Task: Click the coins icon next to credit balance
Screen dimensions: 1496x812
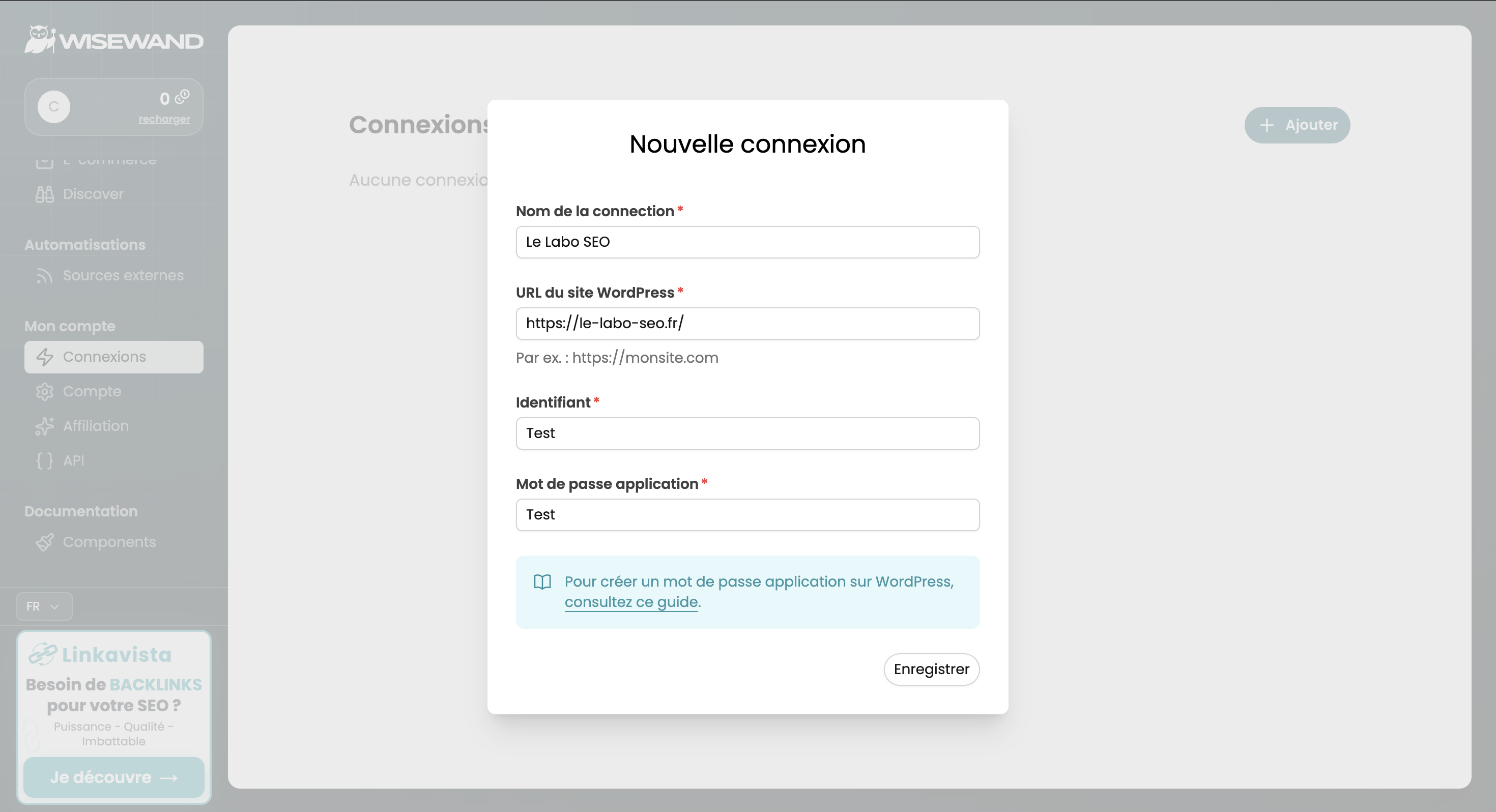Action: 181,98
